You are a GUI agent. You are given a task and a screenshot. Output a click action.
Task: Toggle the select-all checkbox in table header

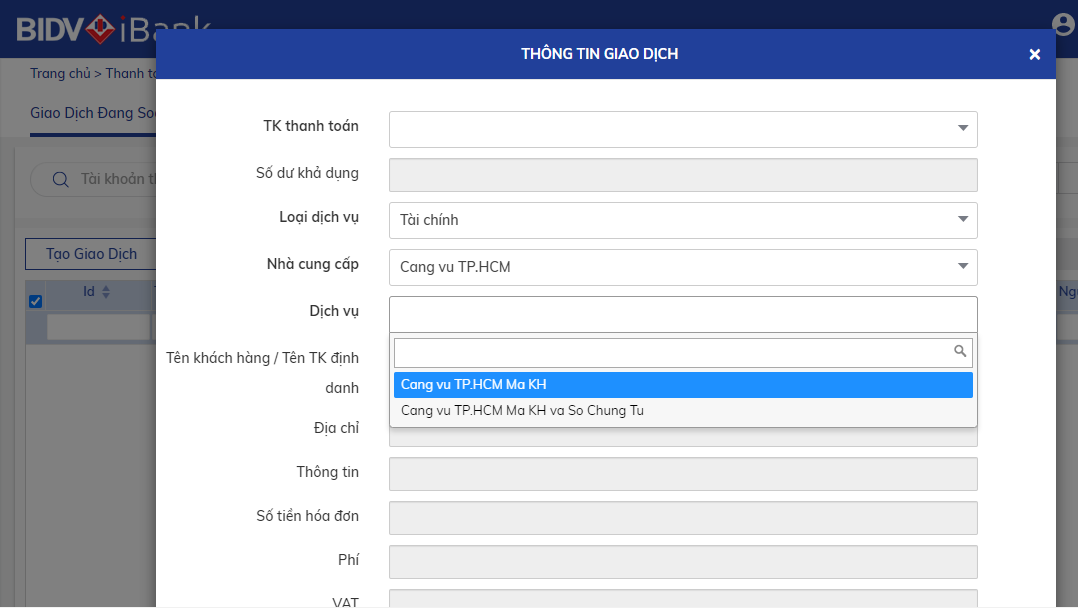pos(36,302)
